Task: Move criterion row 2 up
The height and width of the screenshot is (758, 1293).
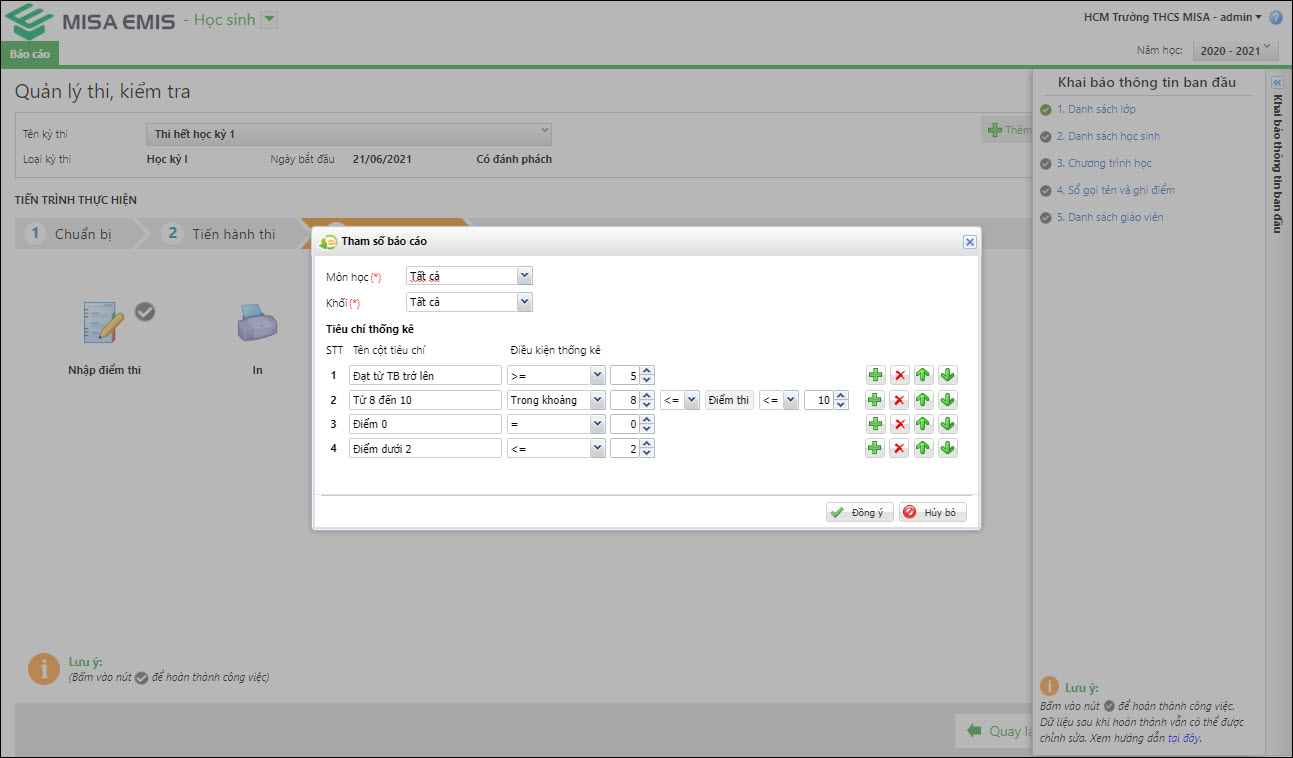Action: pyautogui.click(x=923, y=400)
